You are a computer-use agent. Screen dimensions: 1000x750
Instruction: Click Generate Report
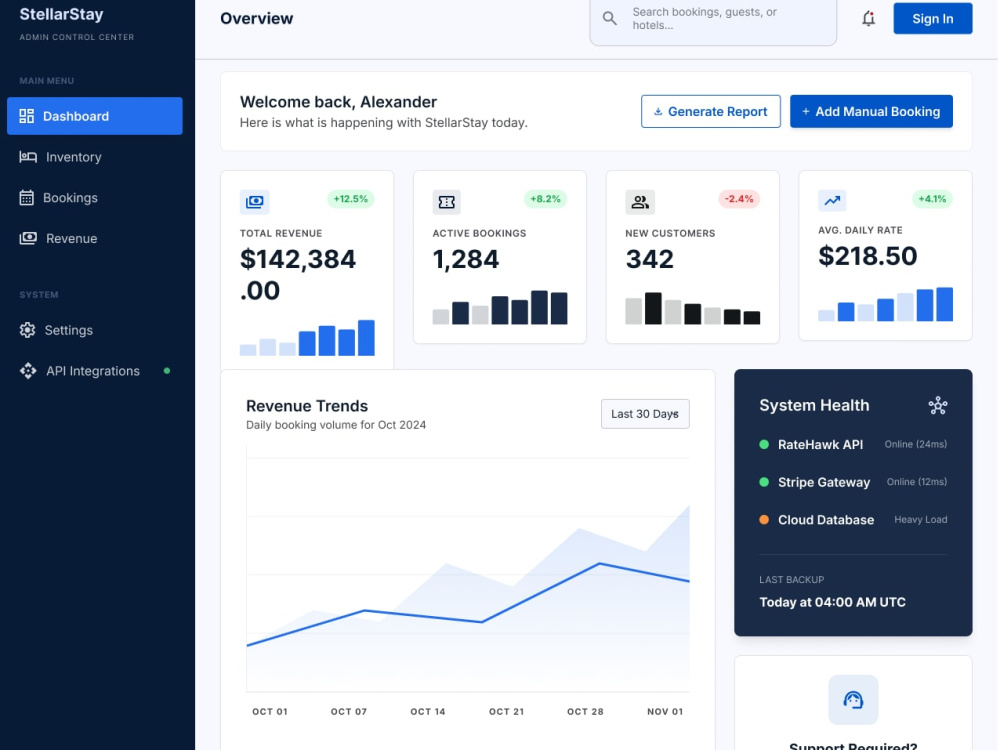[x=710, y=112]
